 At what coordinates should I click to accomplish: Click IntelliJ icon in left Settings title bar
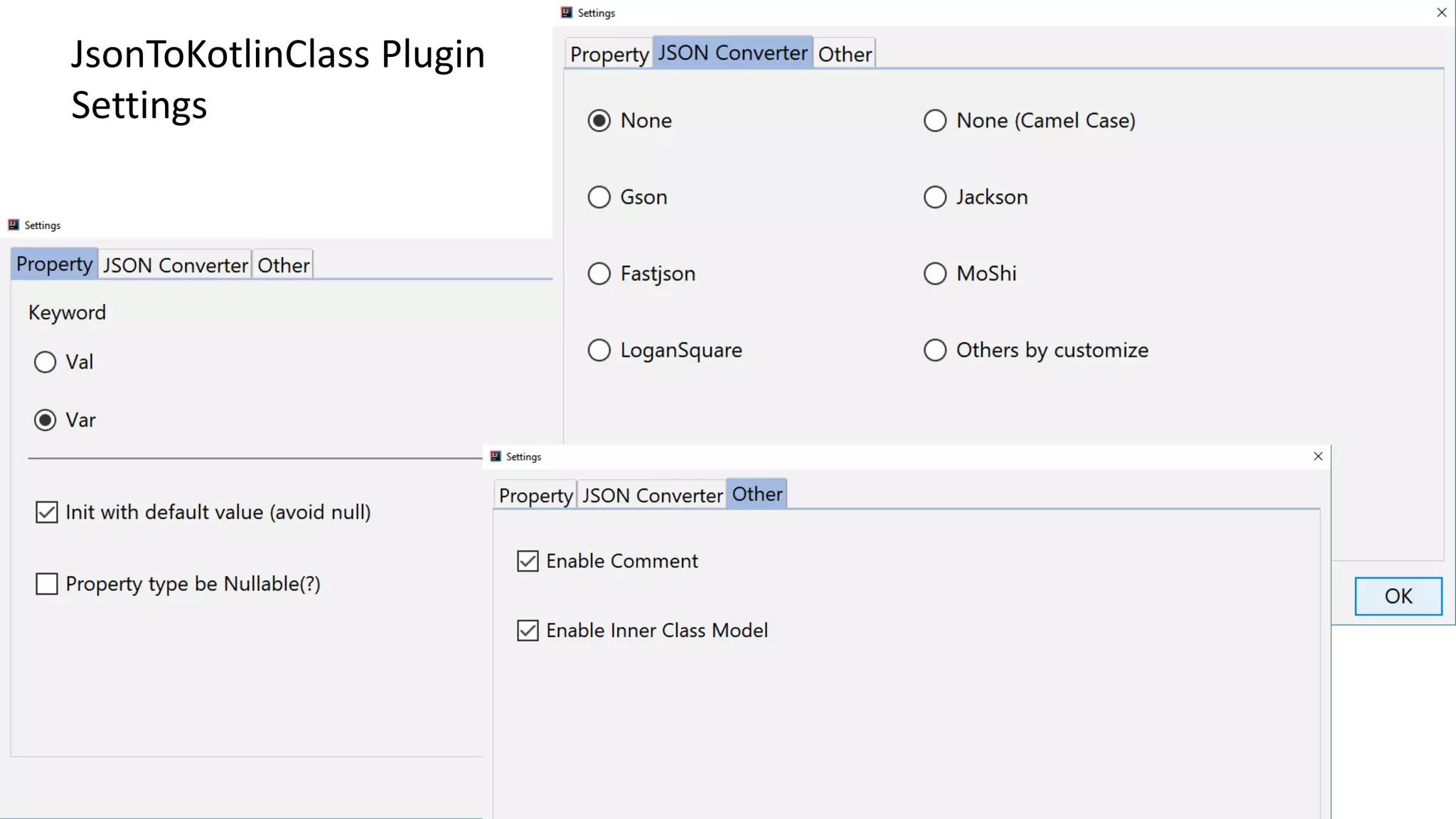click(14, 225)
